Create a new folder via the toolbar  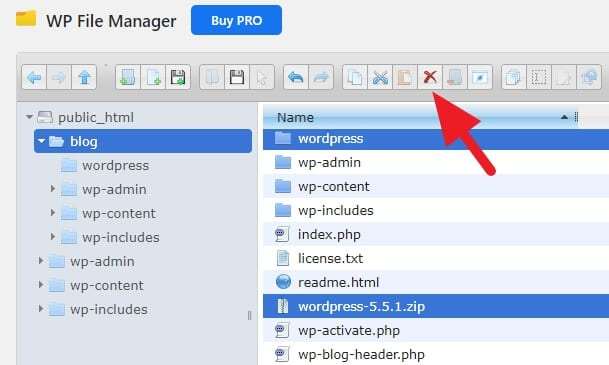pyautogui.click(x=128, y=77)
